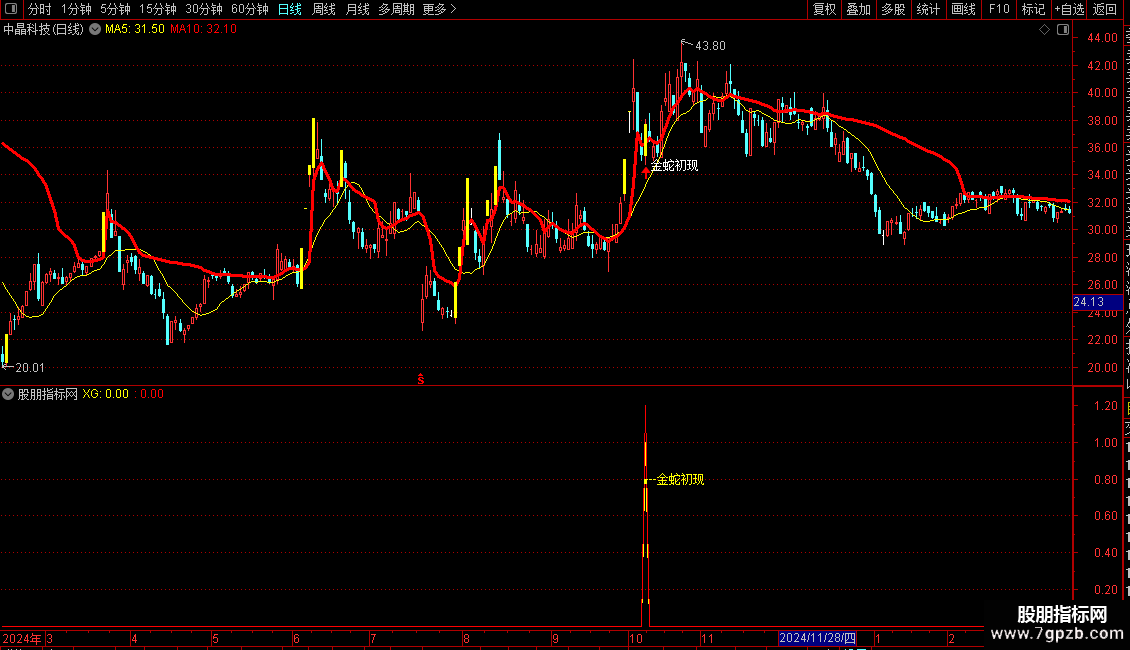Image resolution: width=1130 pixels, height=650 pixels.
Task: Click the MA10: 32.10 label
Action: click(x=203, y=30)
